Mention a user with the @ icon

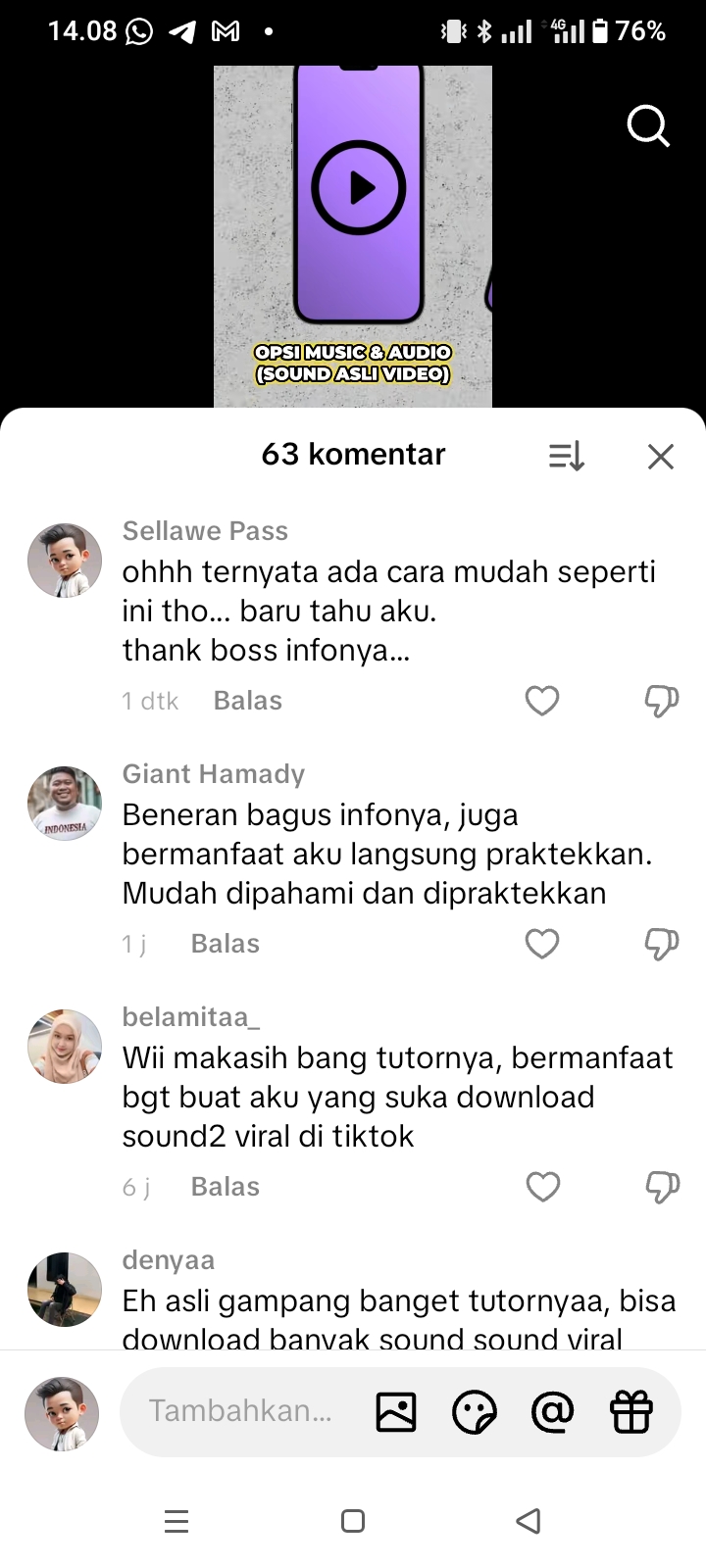pyautogui.click(x=553, y=1412)
